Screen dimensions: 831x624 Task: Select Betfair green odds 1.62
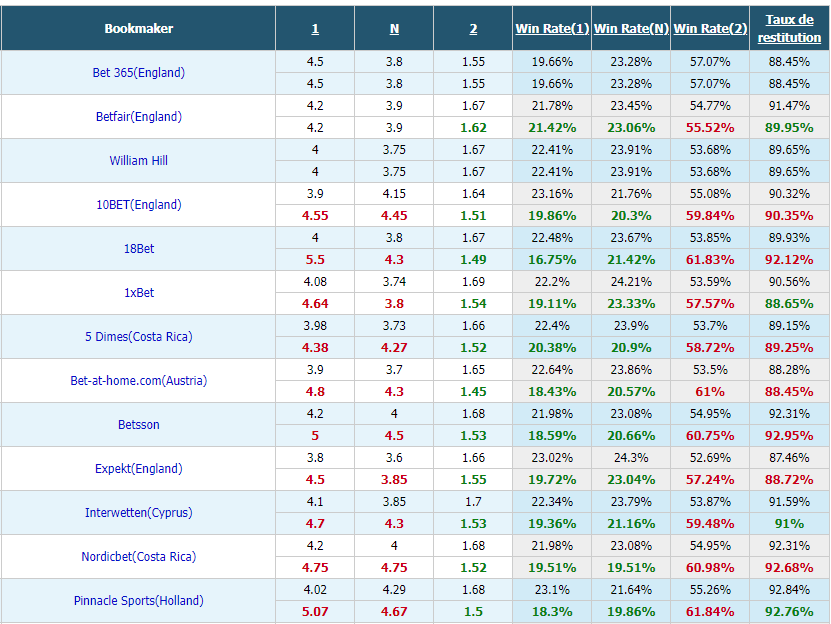pos(473,128)
